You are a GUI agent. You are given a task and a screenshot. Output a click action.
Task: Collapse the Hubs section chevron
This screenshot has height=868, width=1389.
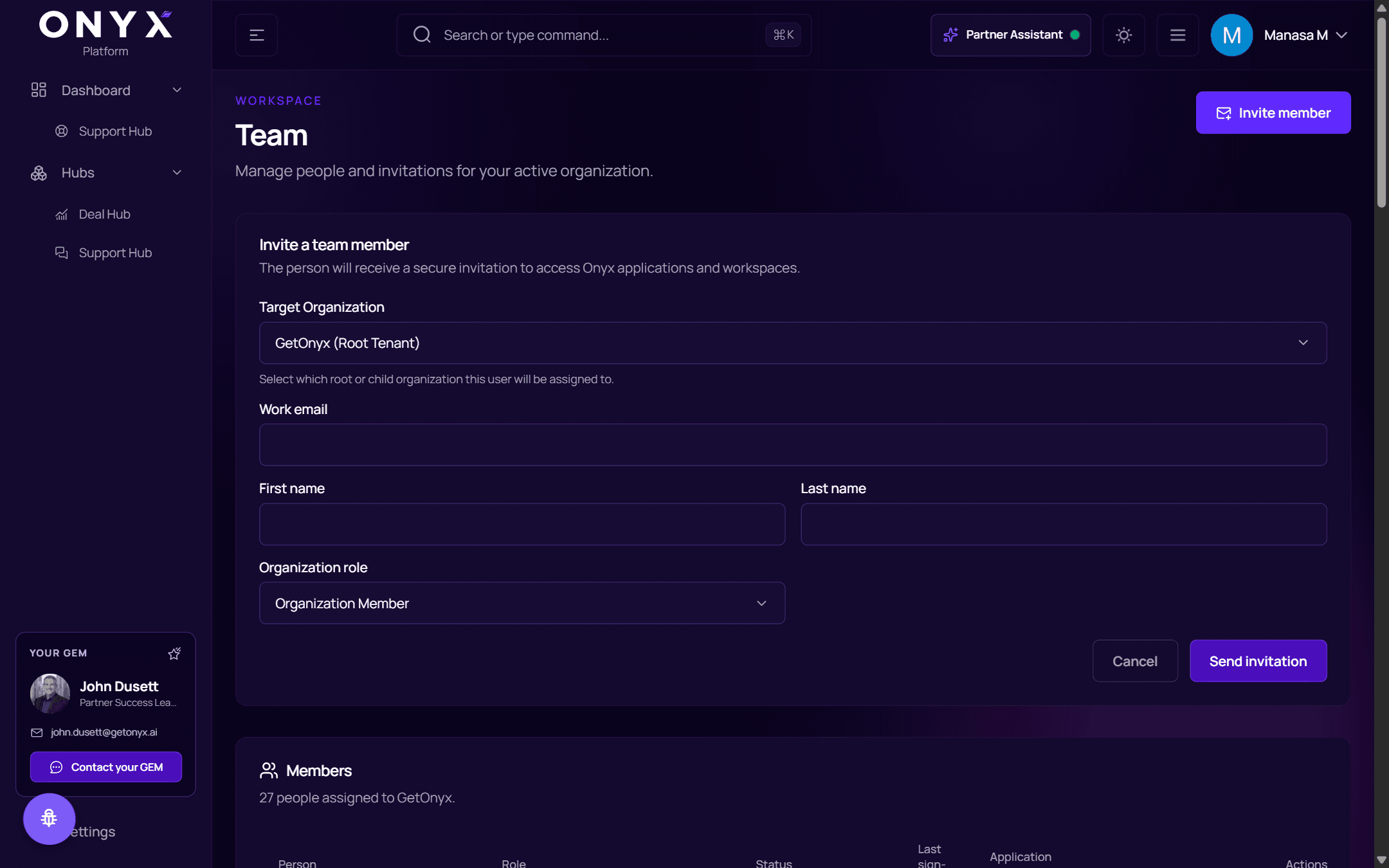point(177,172)
